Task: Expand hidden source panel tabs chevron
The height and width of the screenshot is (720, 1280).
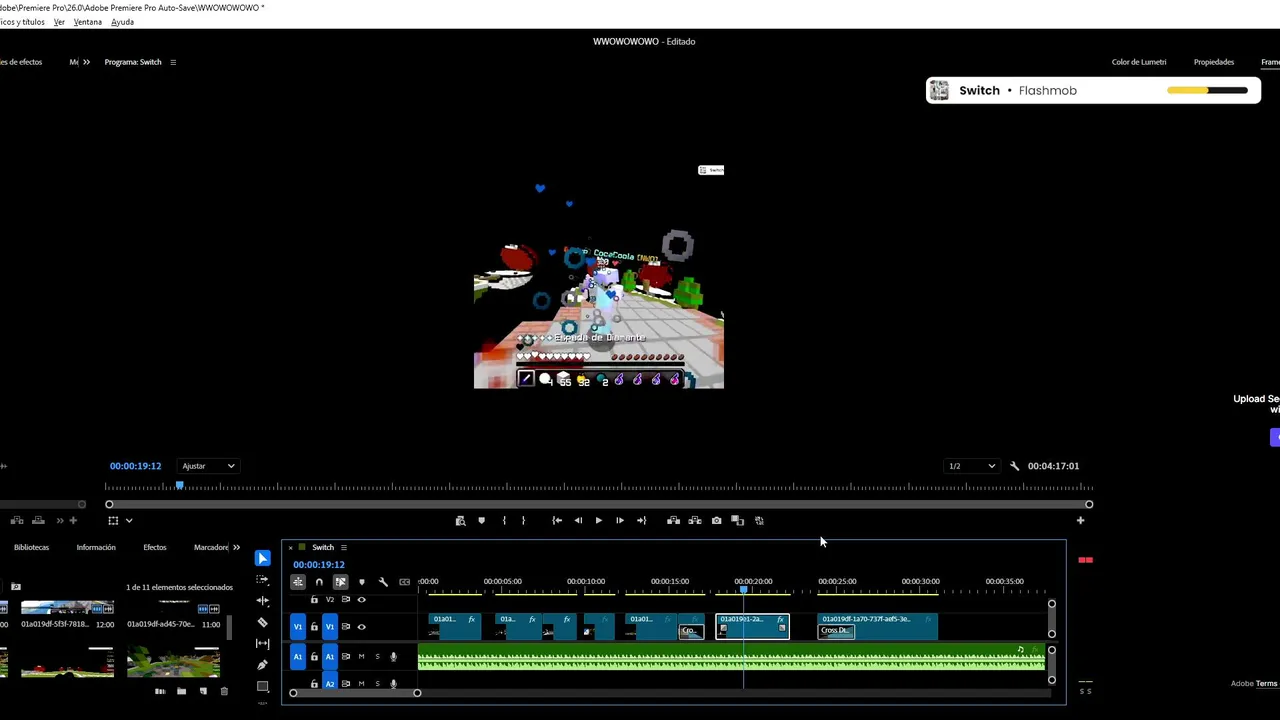Action: click(86, 62)
